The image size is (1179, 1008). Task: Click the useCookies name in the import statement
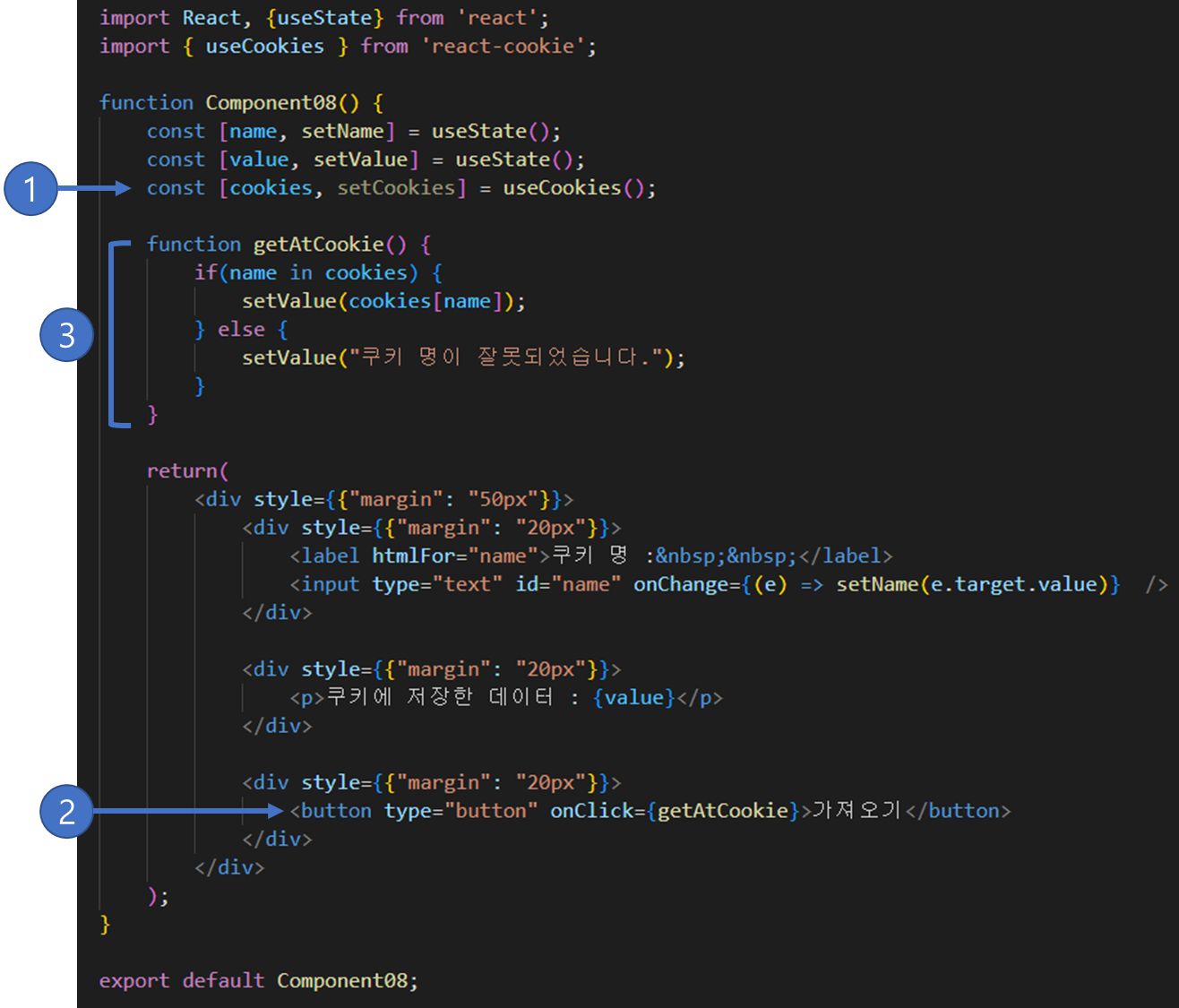click(265, 47)
